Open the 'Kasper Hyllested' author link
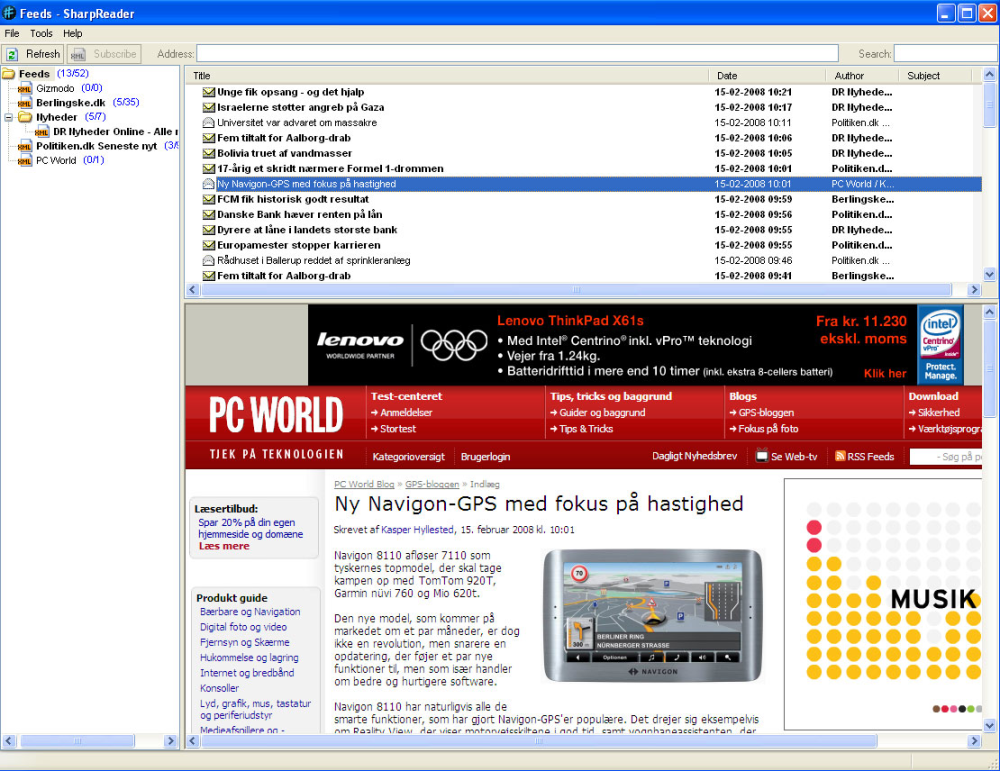 [x=418, y=529]
